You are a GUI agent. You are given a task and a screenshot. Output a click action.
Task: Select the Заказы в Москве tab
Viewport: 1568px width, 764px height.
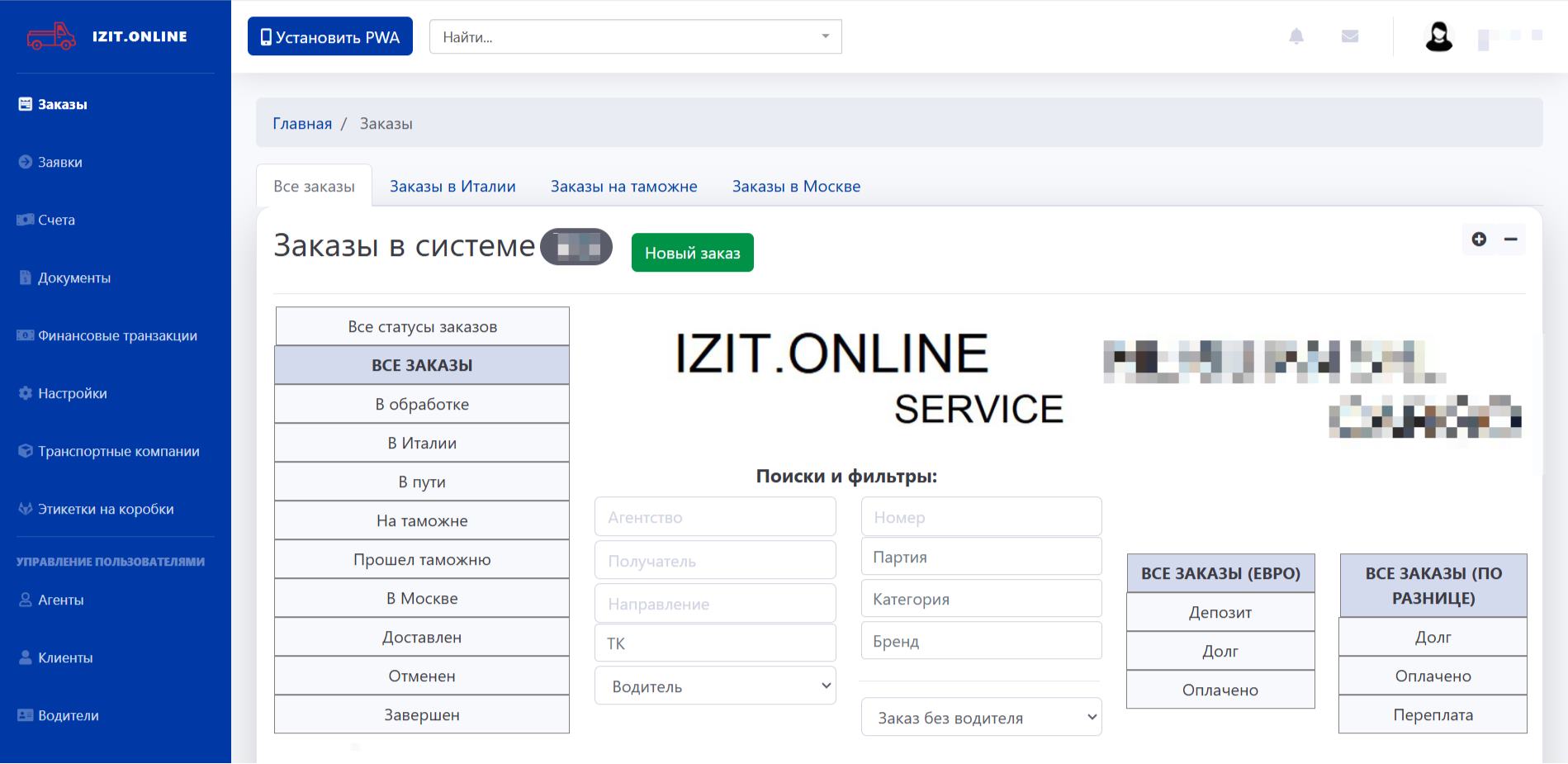tap(796, 186)
